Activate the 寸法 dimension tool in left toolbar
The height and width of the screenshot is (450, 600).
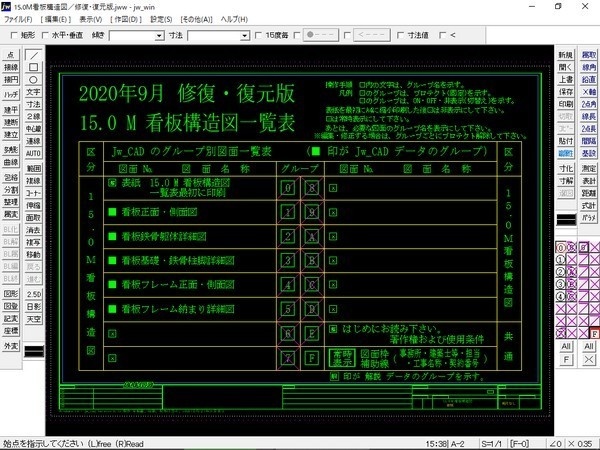click(x=33, y=104)
